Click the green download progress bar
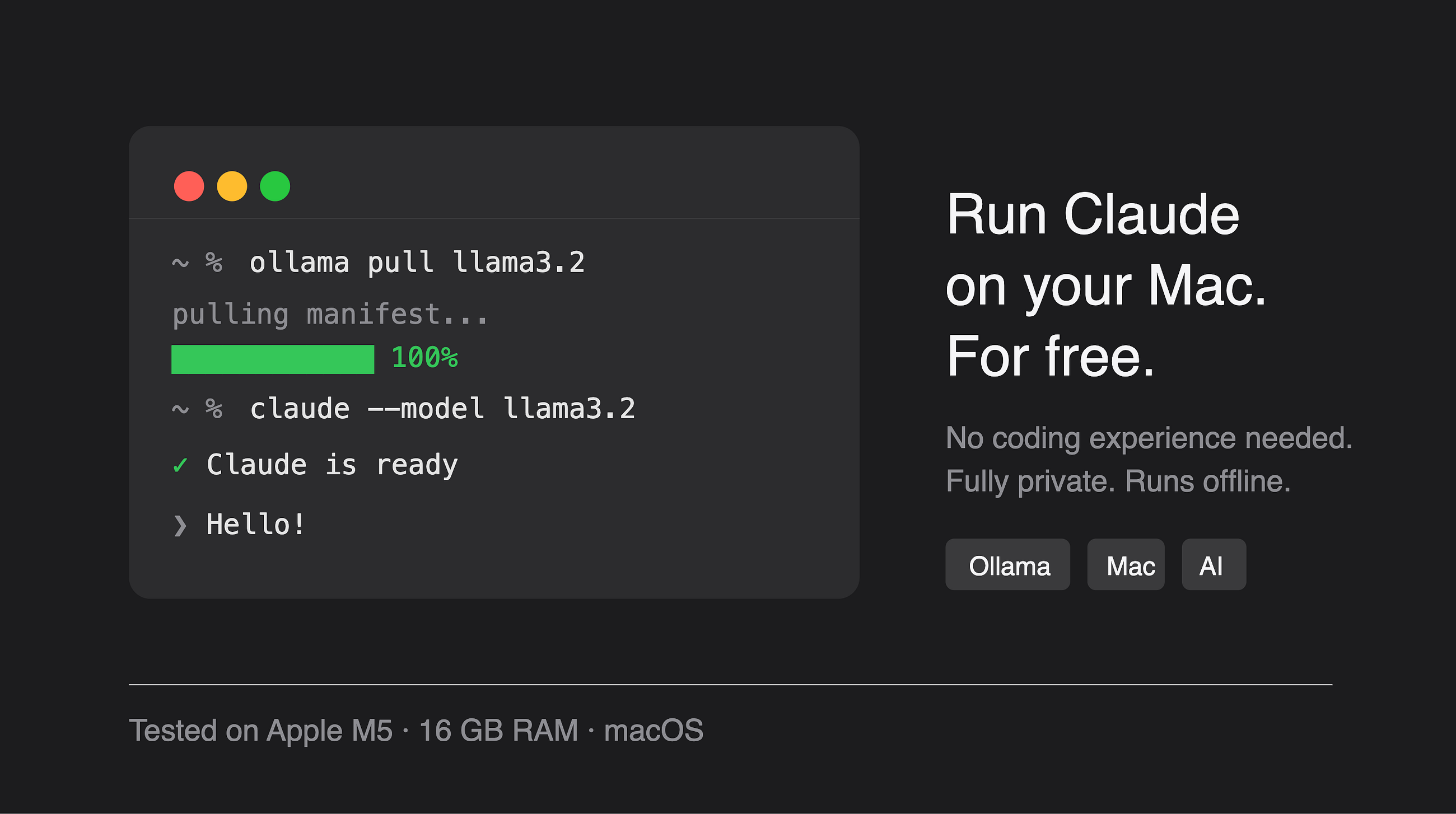This screenshot has height=814, width=1456. pos(272,359)
